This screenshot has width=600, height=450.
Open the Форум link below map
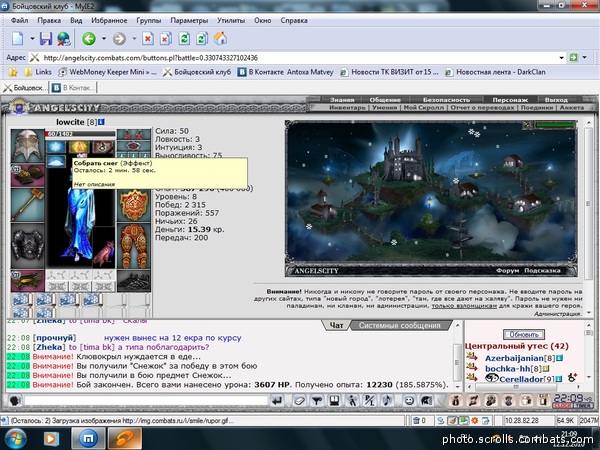click(507, 271)
